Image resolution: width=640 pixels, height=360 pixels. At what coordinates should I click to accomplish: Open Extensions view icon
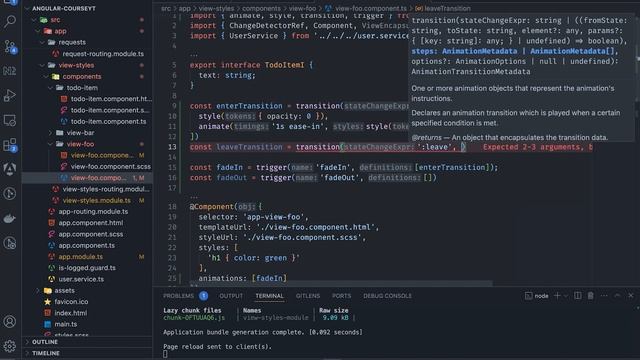pos(10,145)
